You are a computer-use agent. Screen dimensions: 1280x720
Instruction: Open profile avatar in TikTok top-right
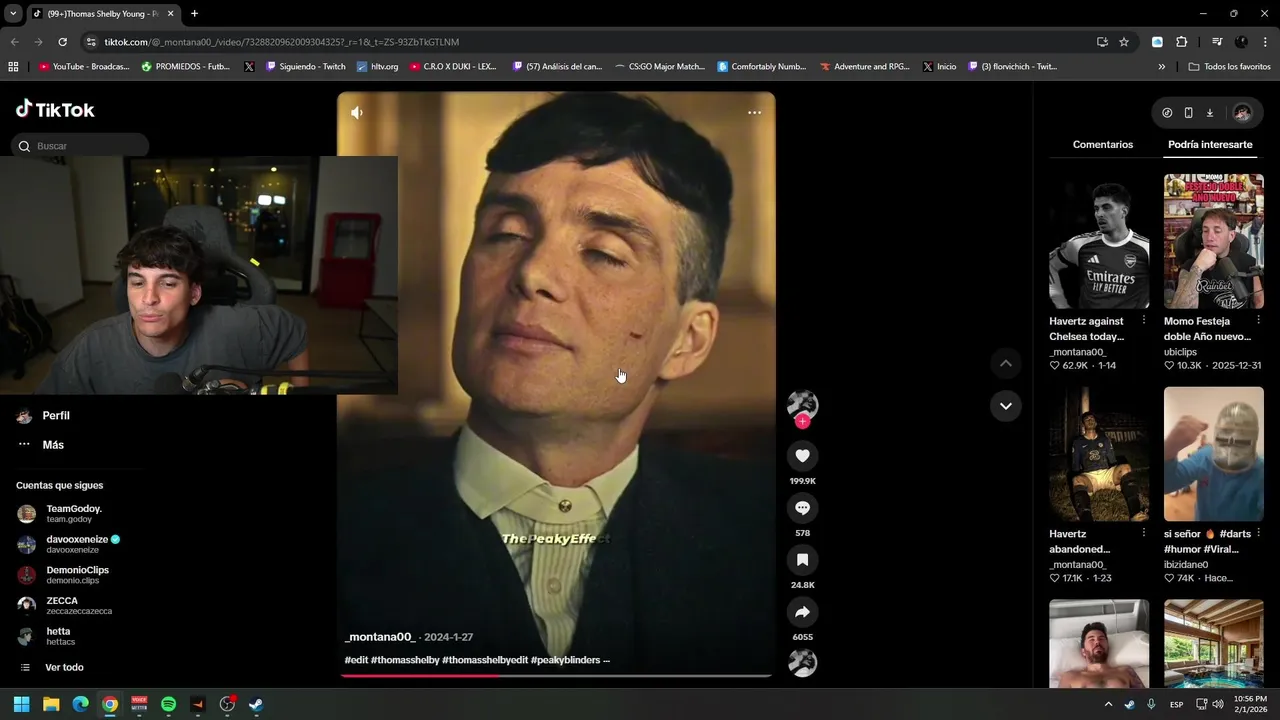coord(1242,113)
